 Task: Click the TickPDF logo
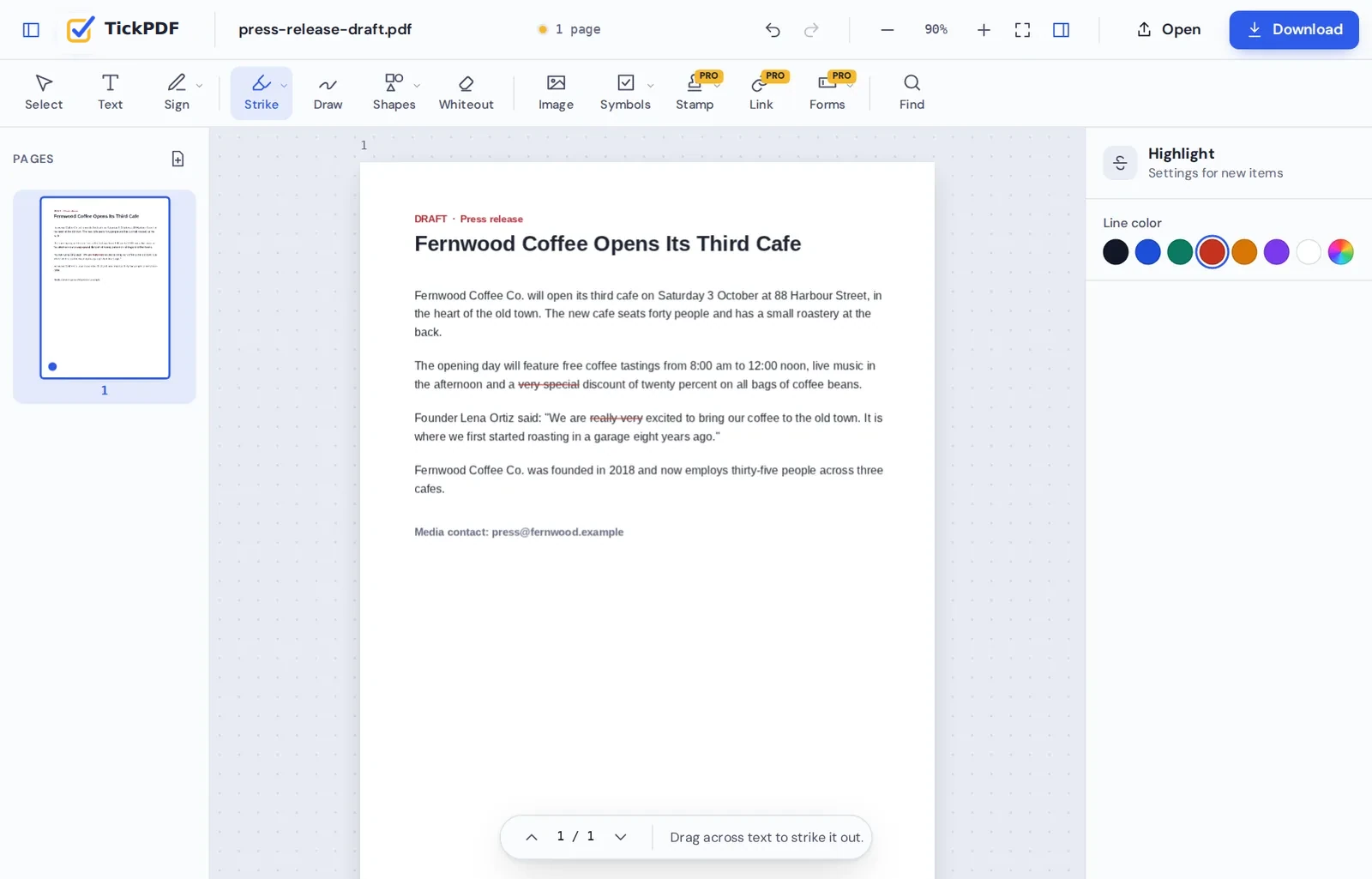(123, 29)
